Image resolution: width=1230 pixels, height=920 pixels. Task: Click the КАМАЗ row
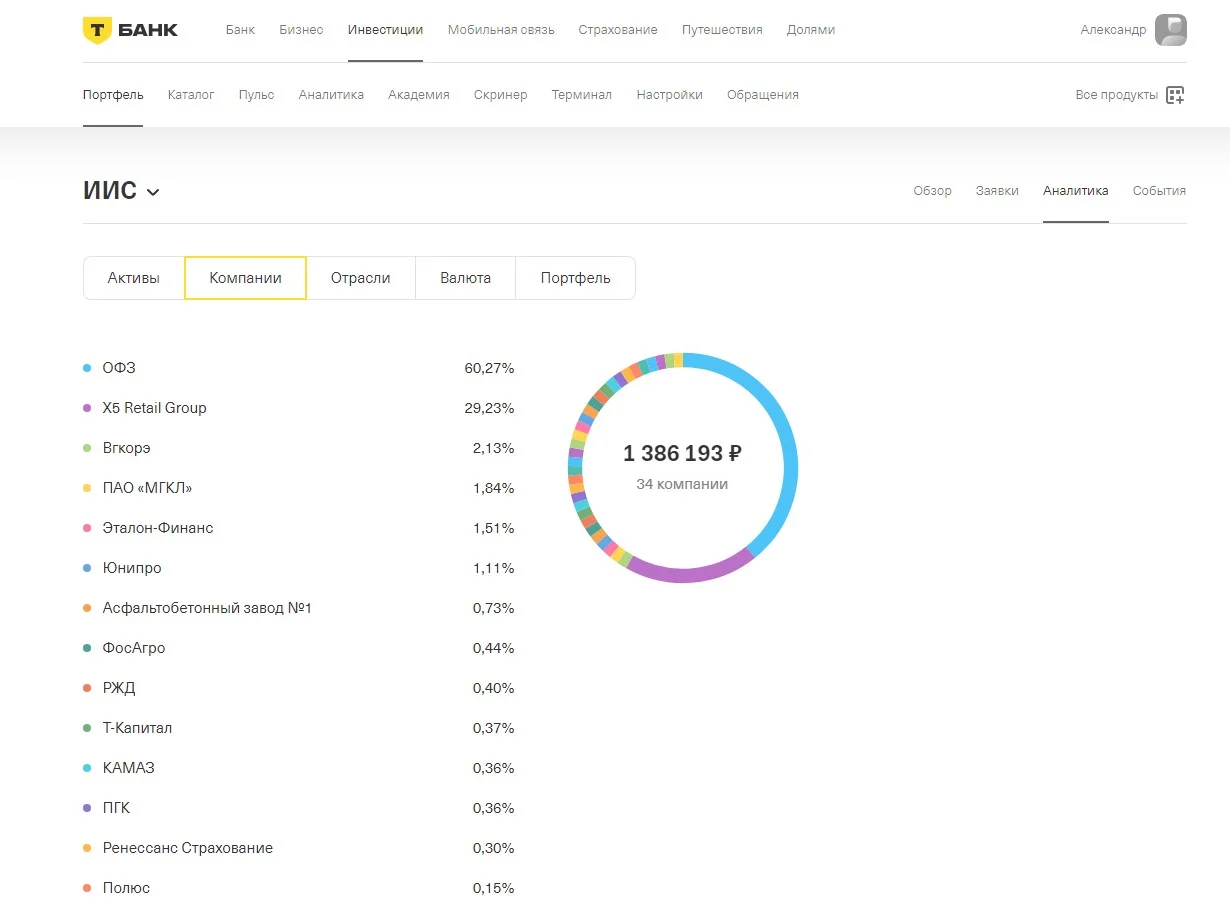tap(298, 768)
